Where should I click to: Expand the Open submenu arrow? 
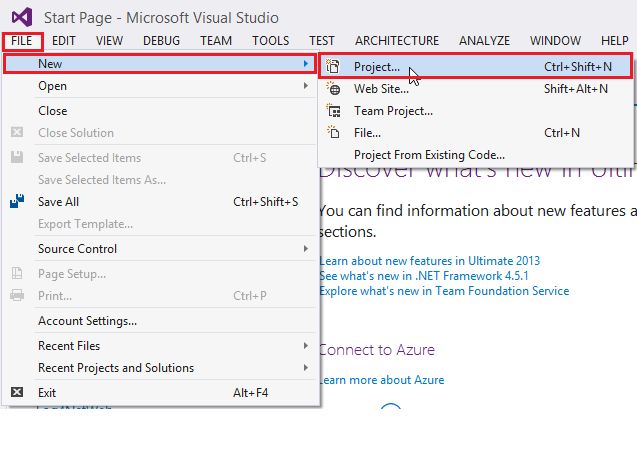[305, 86]
